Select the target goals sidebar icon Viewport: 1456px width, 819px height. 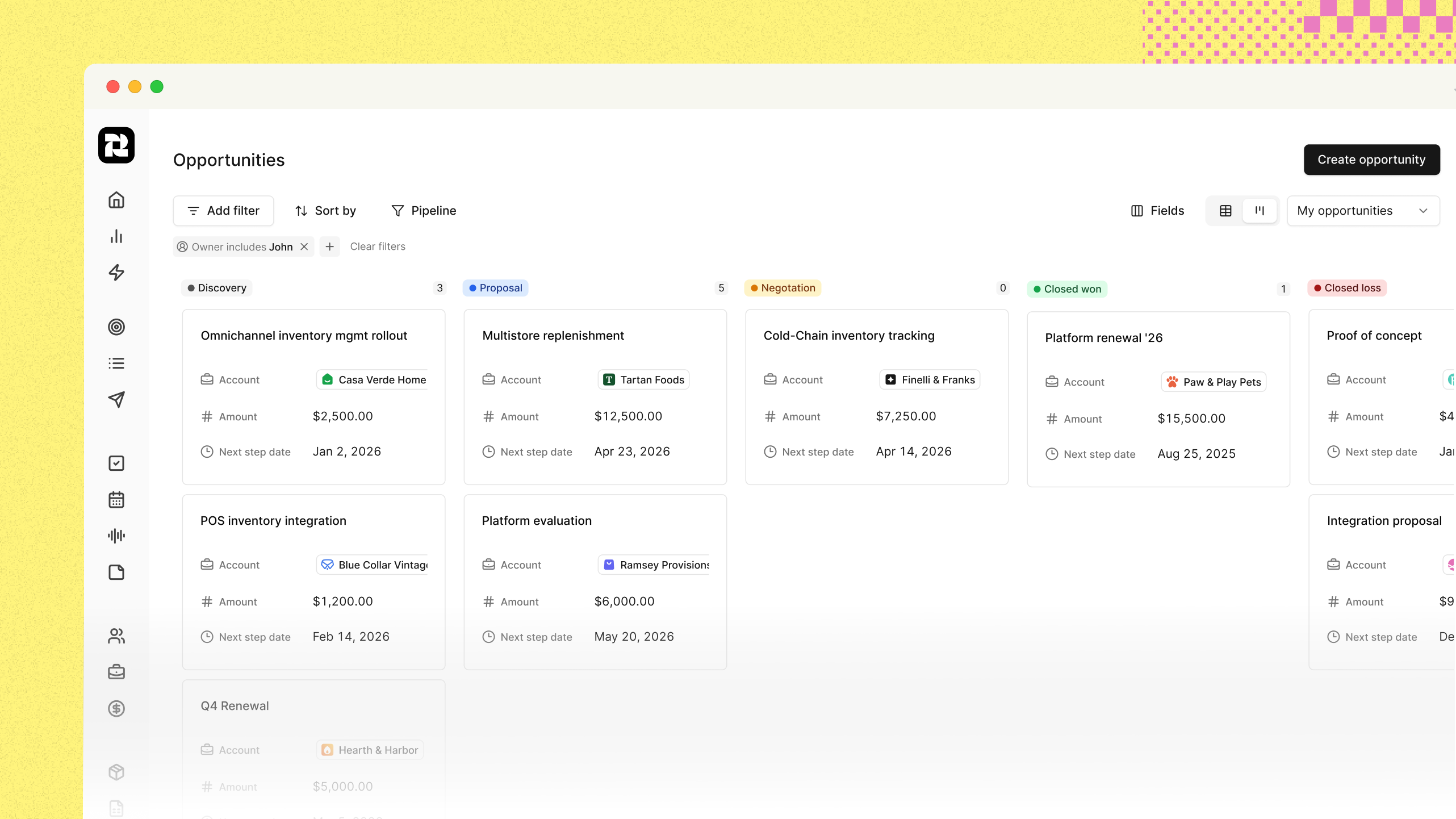click(x=116, y=327)
